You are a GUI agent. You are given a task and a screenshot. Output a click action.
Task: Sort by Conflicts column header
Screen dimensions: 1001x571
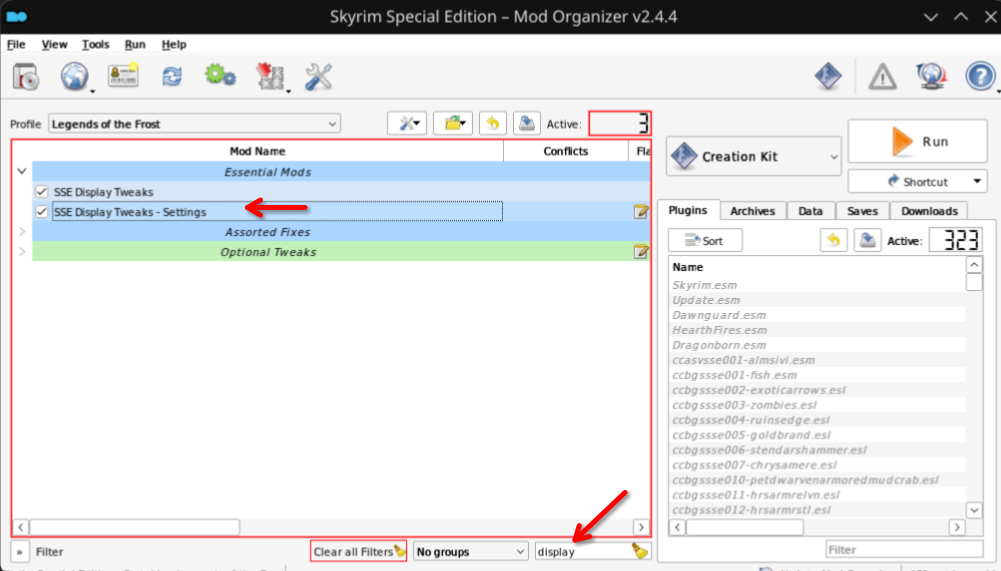tap(566, 151)
